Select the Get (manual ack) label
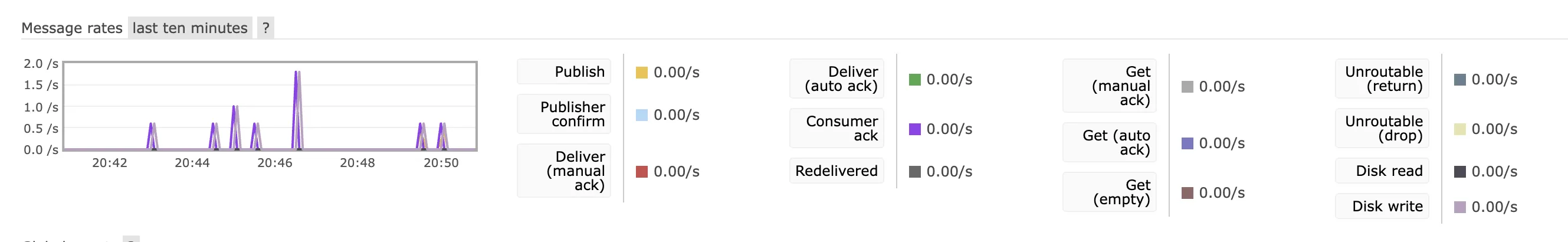Image resolution: width=1568 pixels, height=242 pixels. pyautogui.click(x=1109, y=86)
